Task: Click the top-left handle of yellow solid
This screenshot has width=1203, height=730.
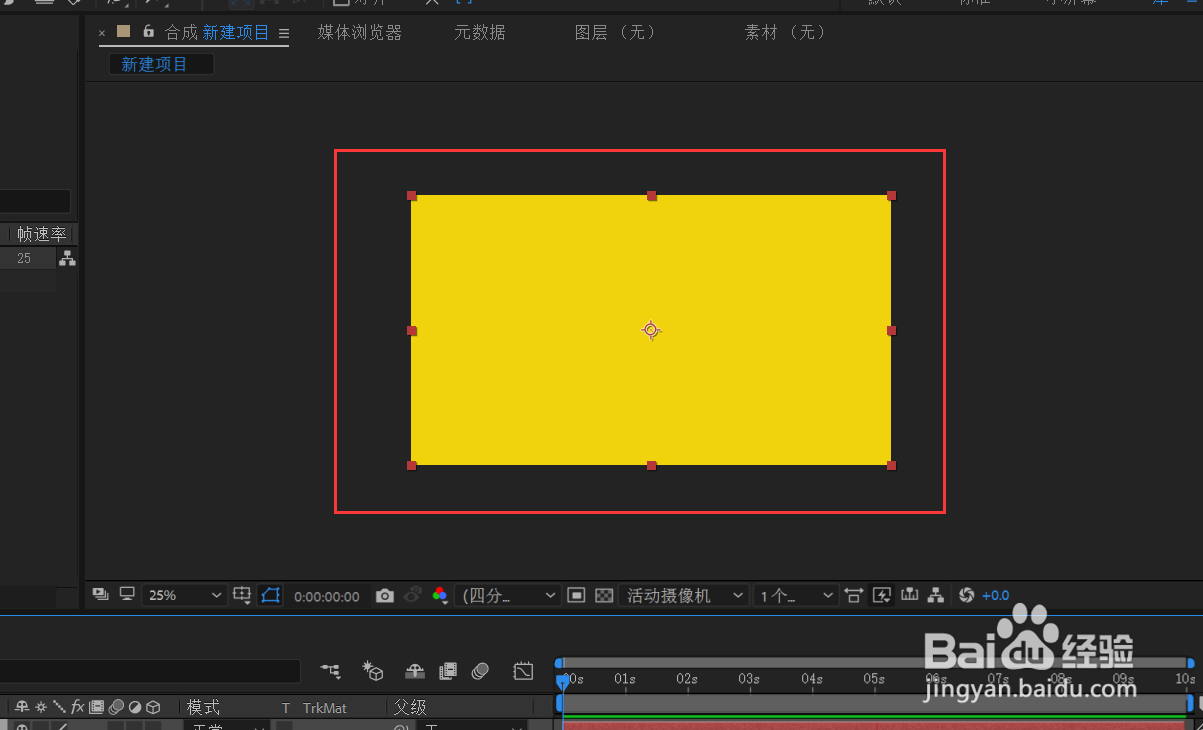Action: [x=412, y=196]
